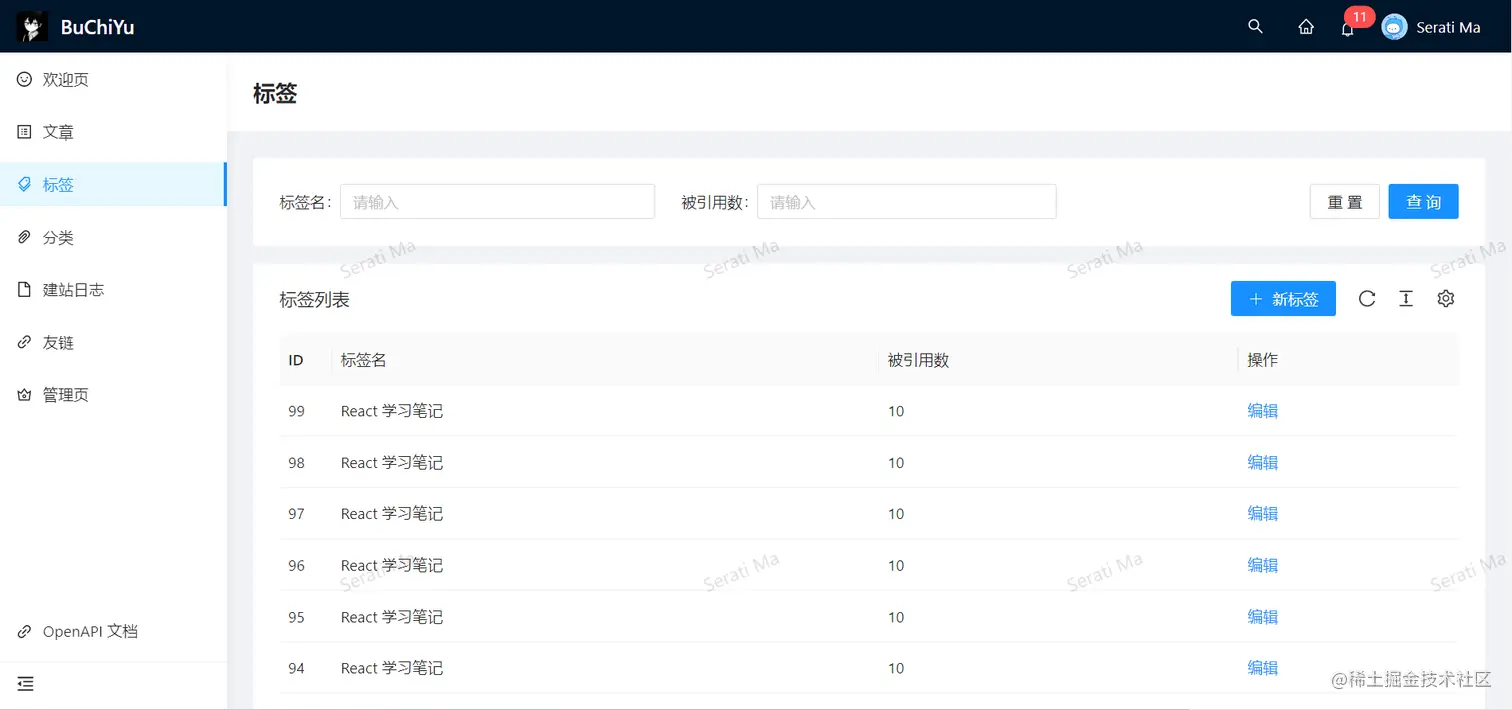Click the 标签 page heading
This screenshot has height=710, width=1512.
point(275,94)
